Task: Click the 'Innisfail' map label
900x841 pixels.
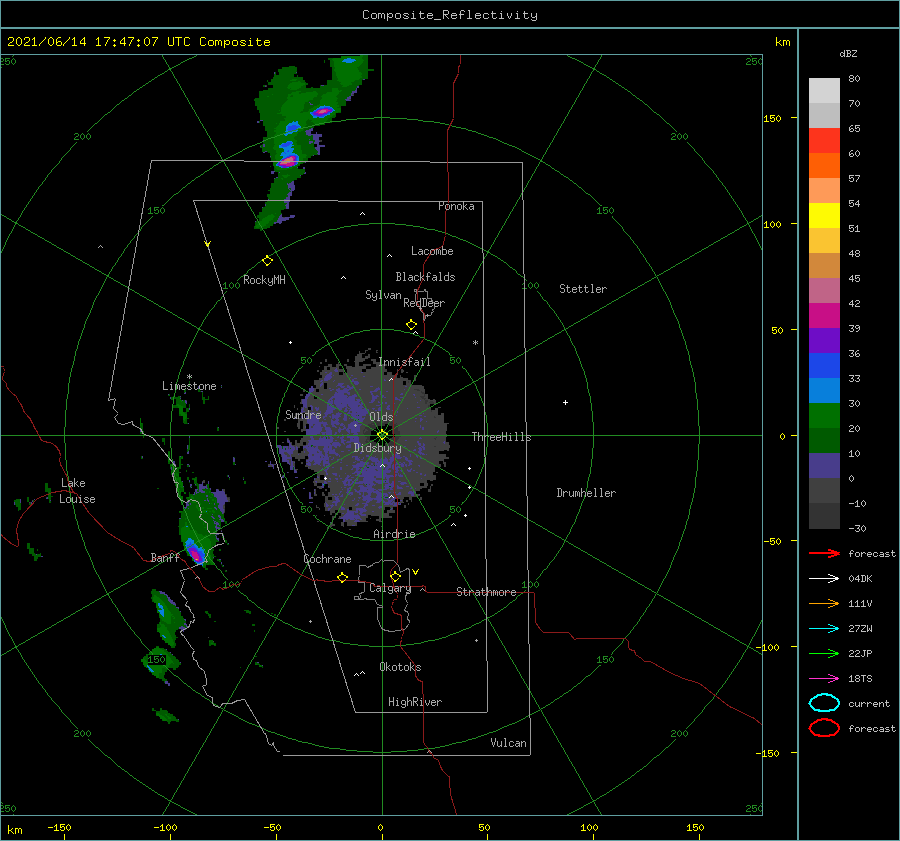Action: pos(404,362)
